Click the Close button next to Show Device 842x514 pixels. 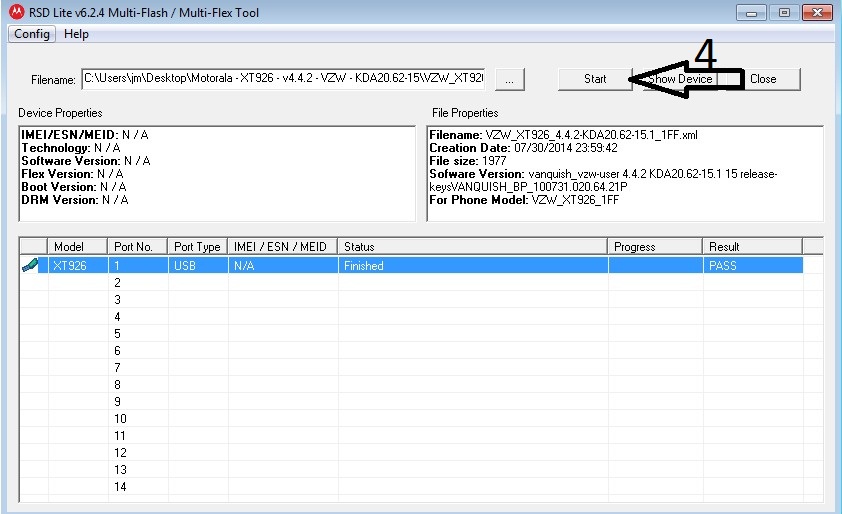coord(763,79)
